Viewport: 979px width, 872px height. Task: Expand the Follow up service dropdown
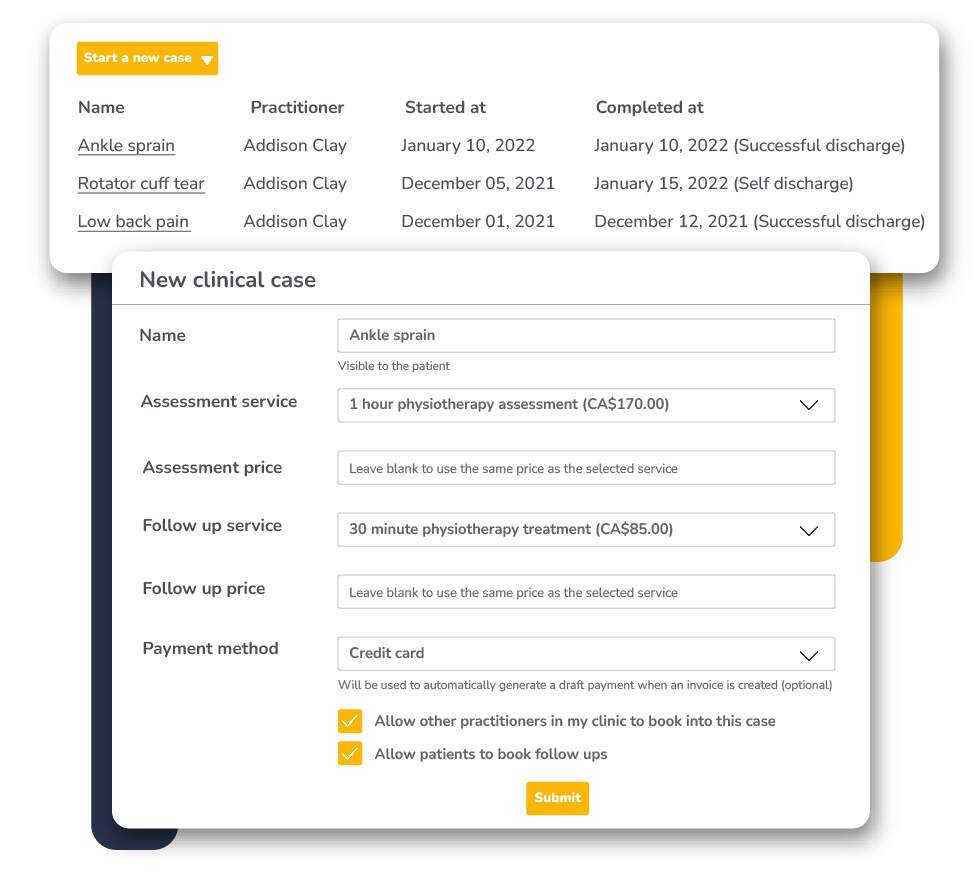point(585,530)
